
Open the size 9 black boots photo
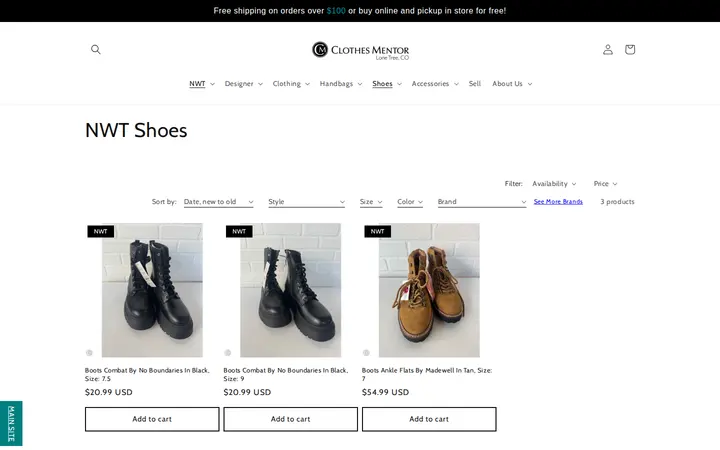pyautogui.click(x=291, y=290)
